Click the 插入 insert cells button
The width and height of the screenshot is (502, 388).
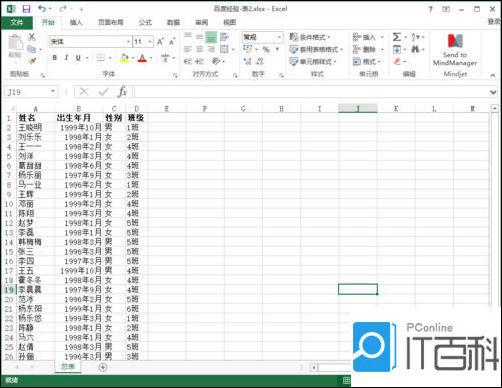(x=368, y=37)
